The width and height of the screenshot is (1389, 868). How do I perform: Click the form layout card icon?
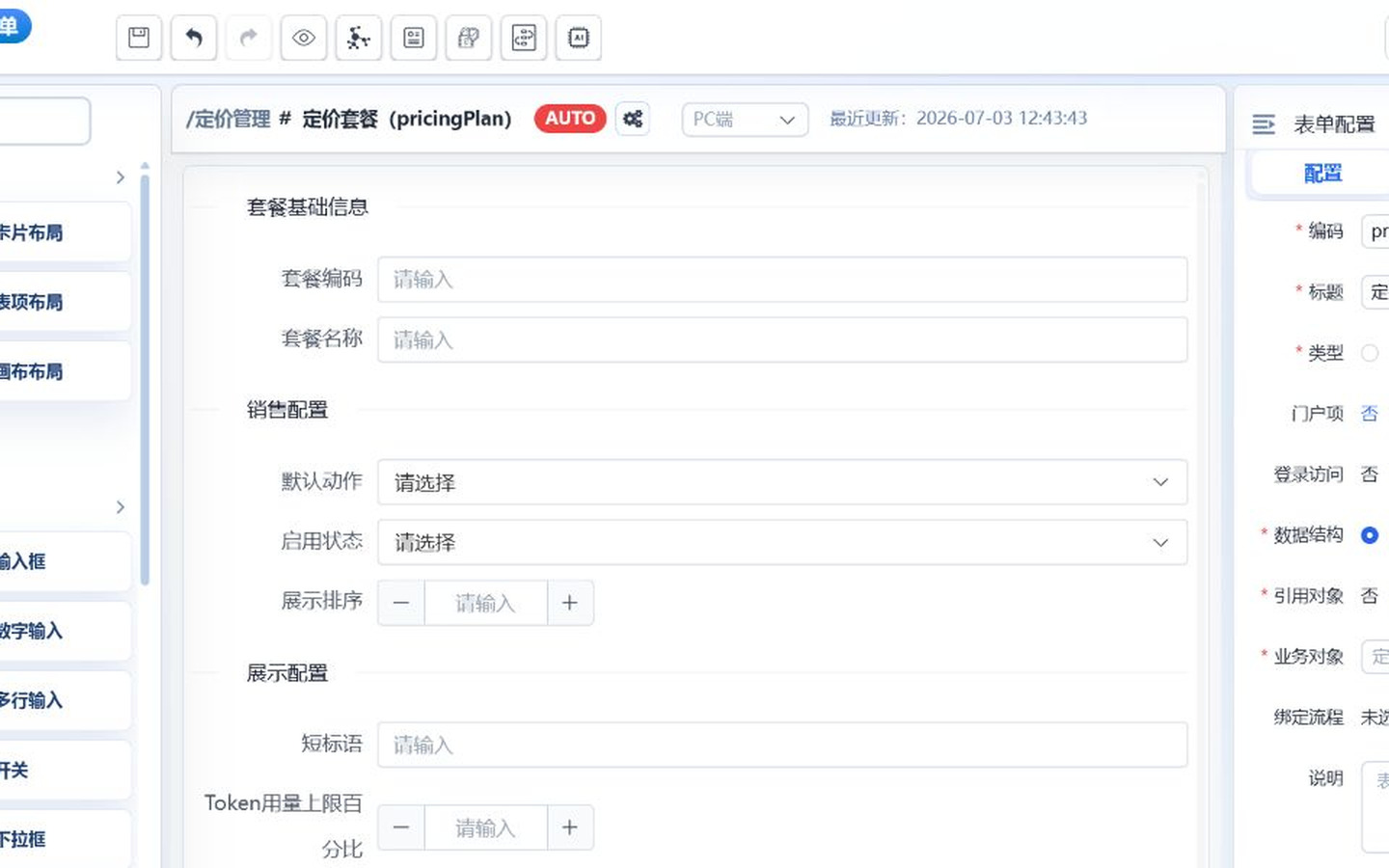(x=414, y=38)
